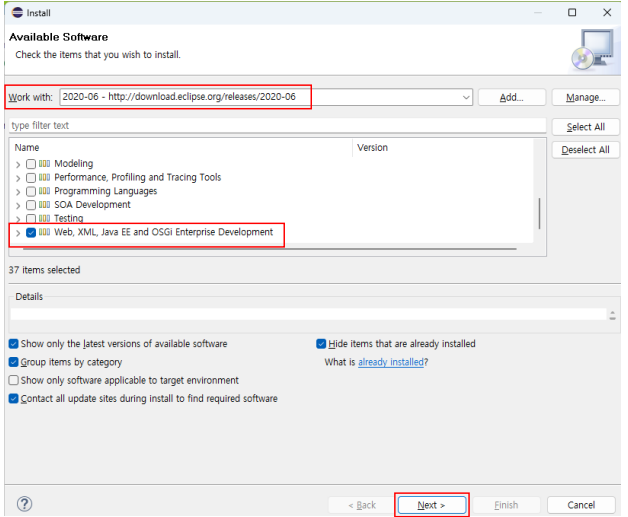Check the Modeling checkbox
Screen dimensions: 628x517
pyautogui.click(x=31, y=164)
